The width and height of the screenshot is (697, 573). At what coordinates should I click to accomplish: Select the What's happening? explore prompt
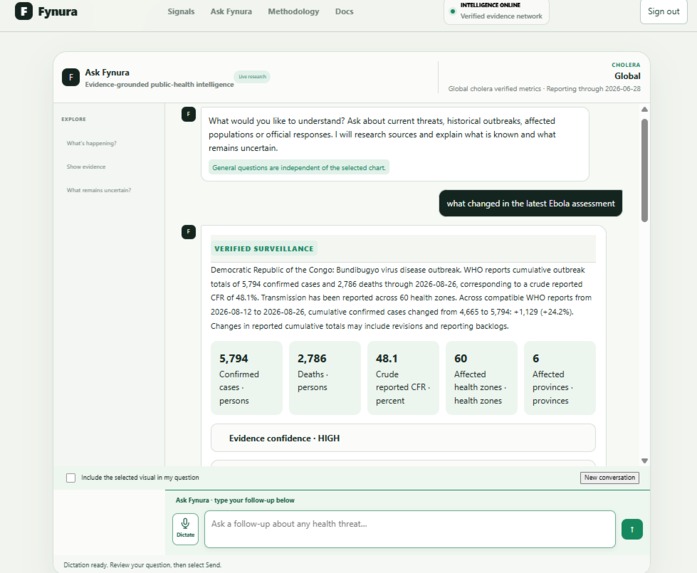point(92,143)
